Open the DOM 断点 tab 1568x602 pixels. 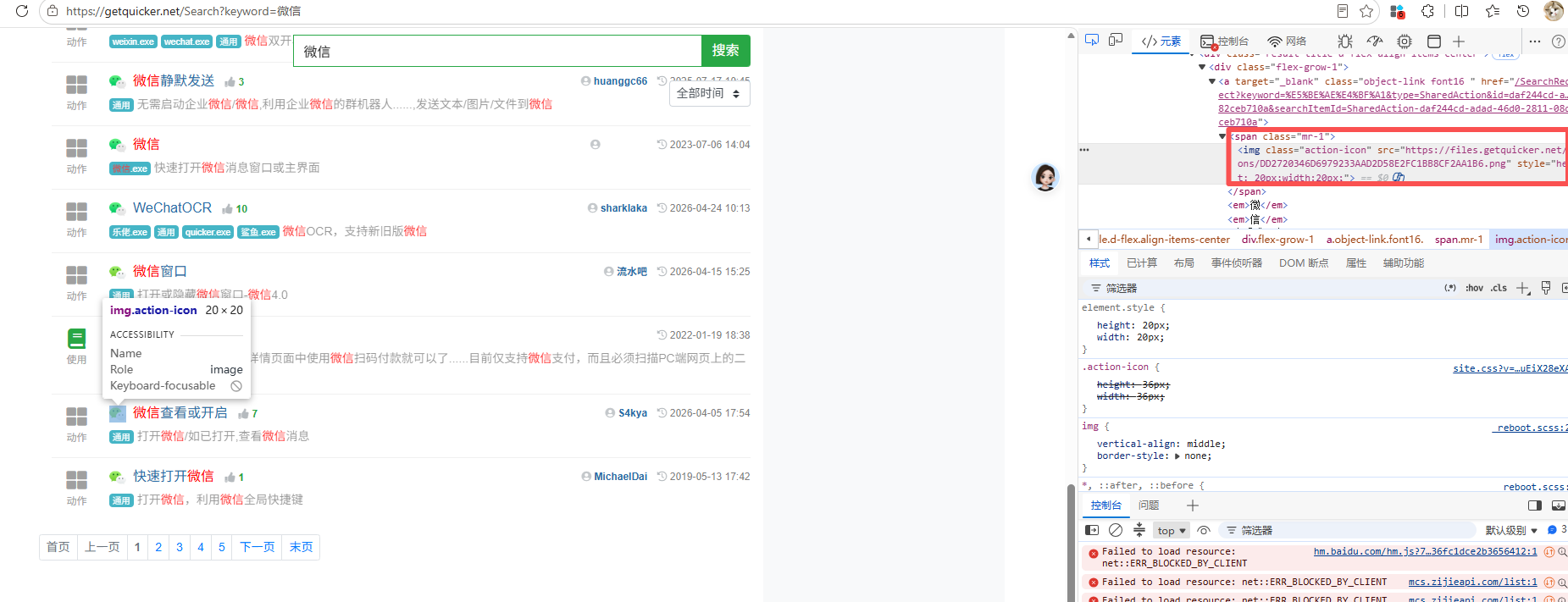point(1304,263)
